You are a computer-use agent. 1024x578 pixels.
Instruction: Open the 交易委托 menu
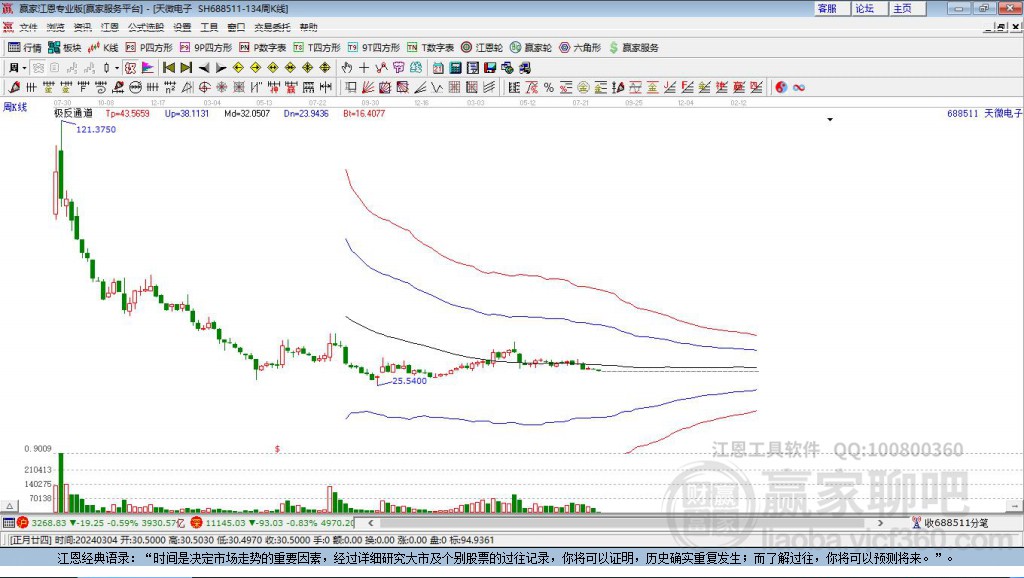tap(272, 27)
